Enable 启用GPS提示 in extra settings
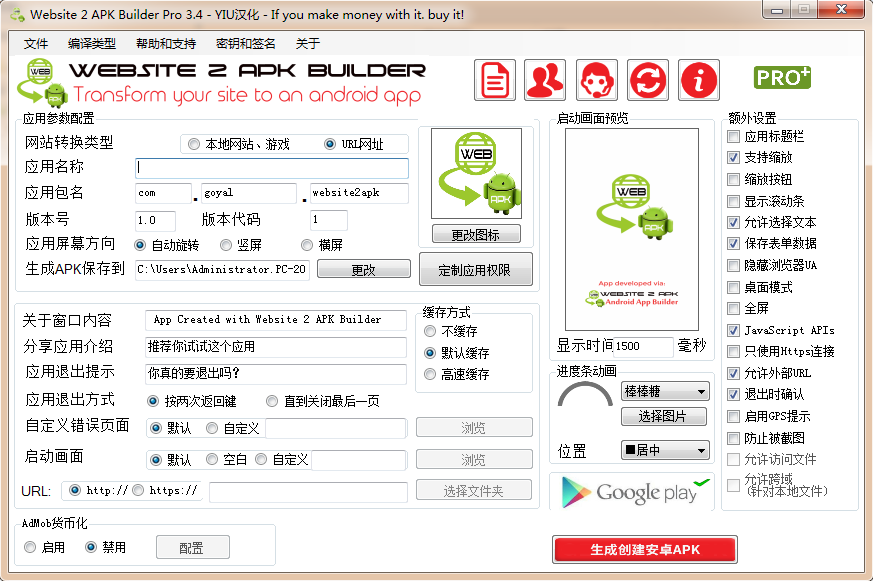The width and height of the screenshot is (873, 581). 731,414
